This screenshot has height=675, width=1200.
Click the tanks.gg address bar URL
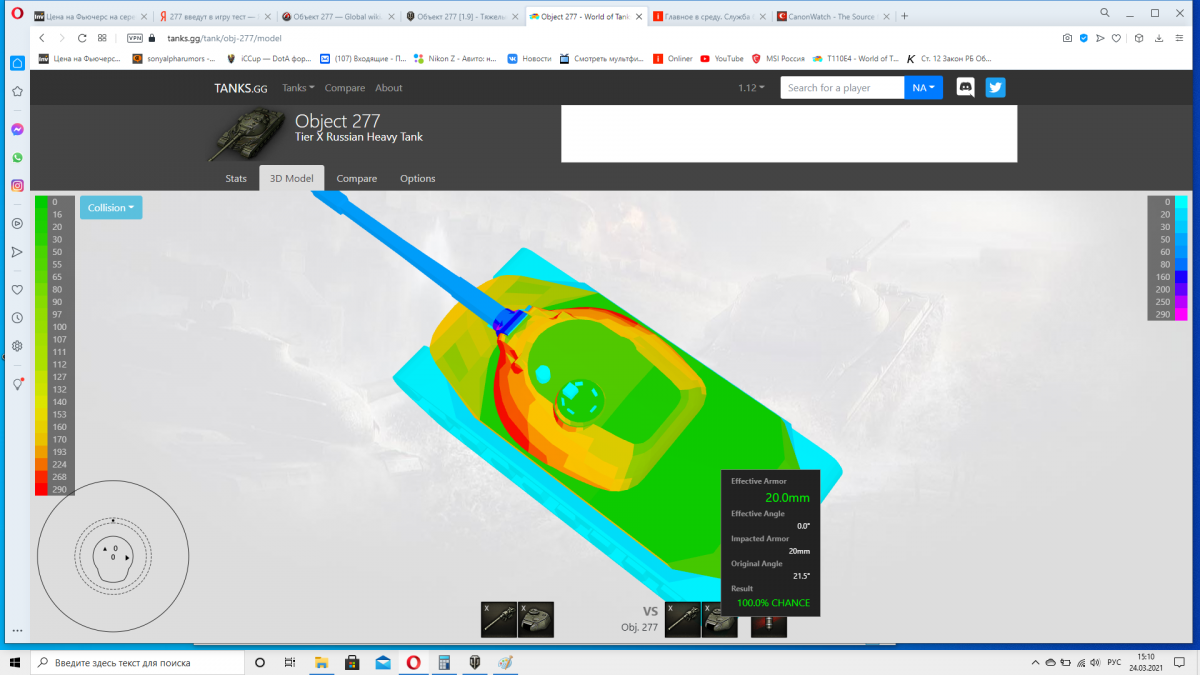[224, 38]
